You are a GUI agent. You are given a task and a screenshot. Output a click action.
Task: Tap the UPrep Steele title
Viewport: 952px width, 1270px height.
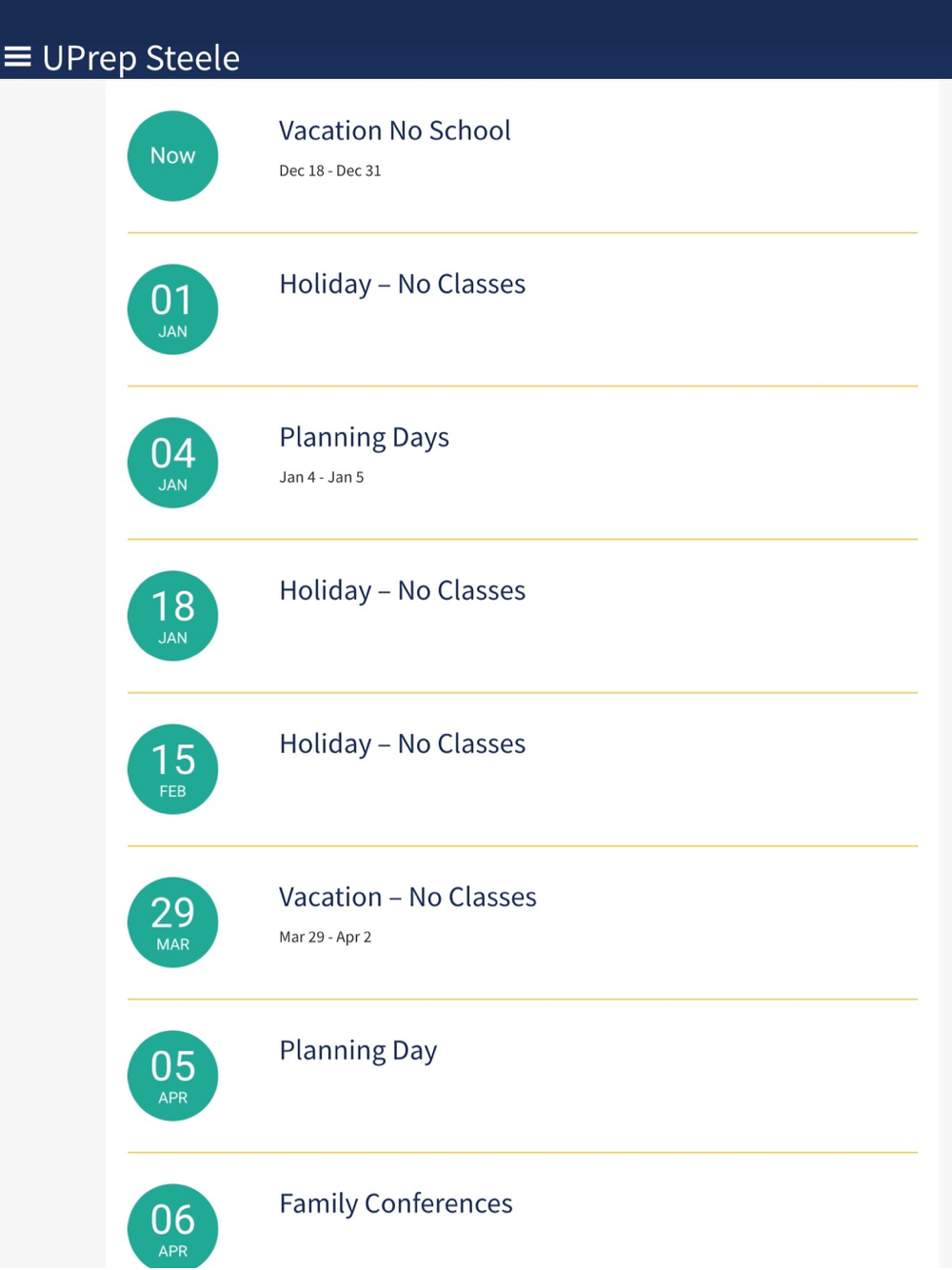pos(141,58)
